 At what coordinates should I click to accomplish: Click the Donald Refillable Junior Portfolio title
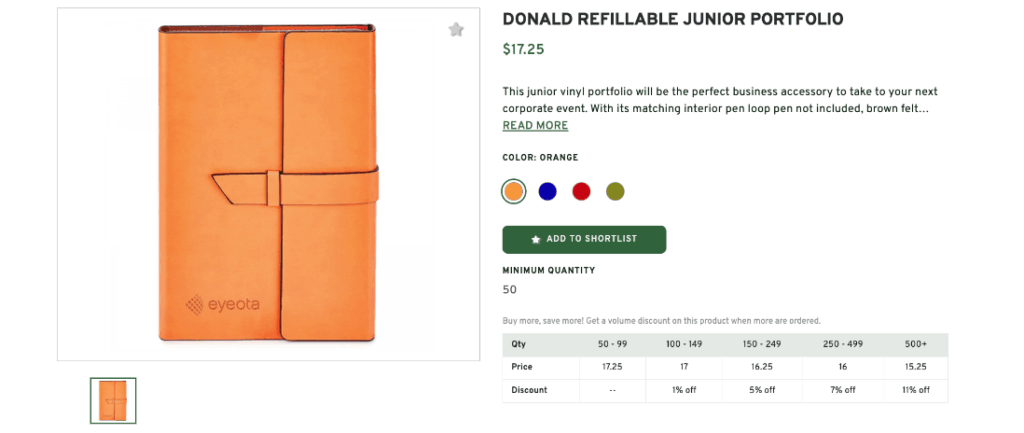(672, 19)
